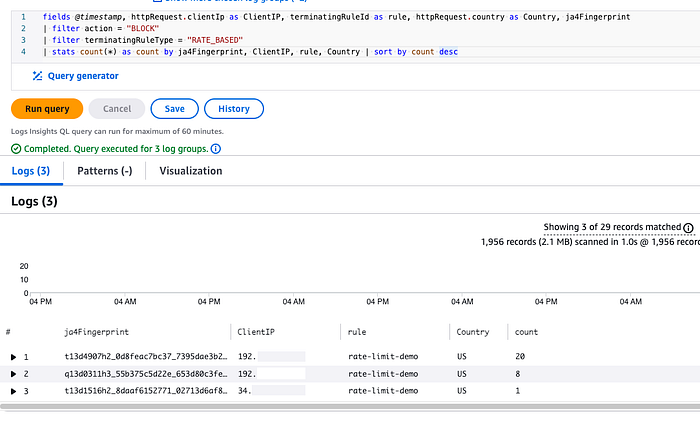Expand log result row 1
This screenshot has height=433, width=700.
13,357
